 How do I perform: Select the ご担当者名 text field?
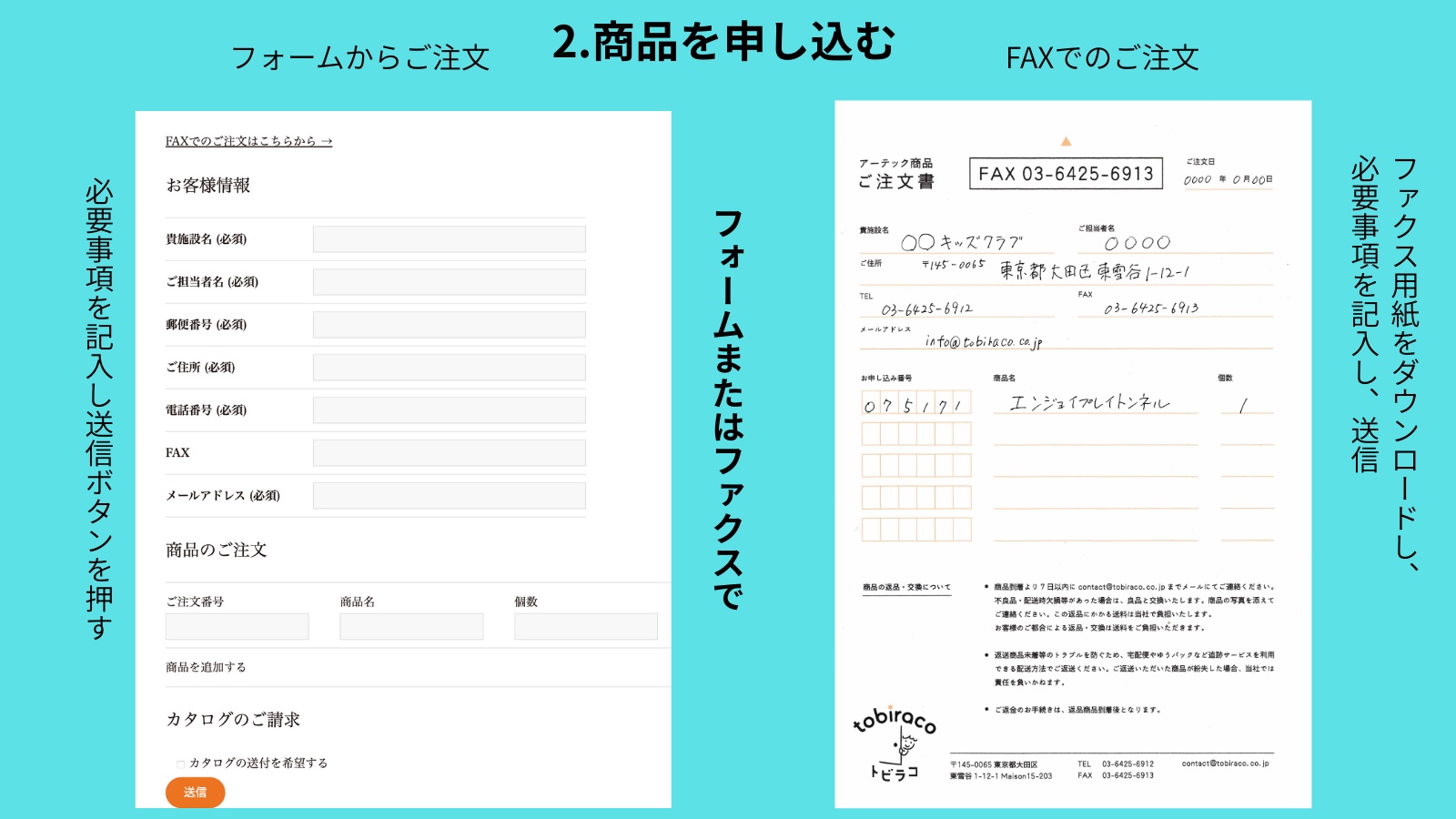[x=449, y=282]
